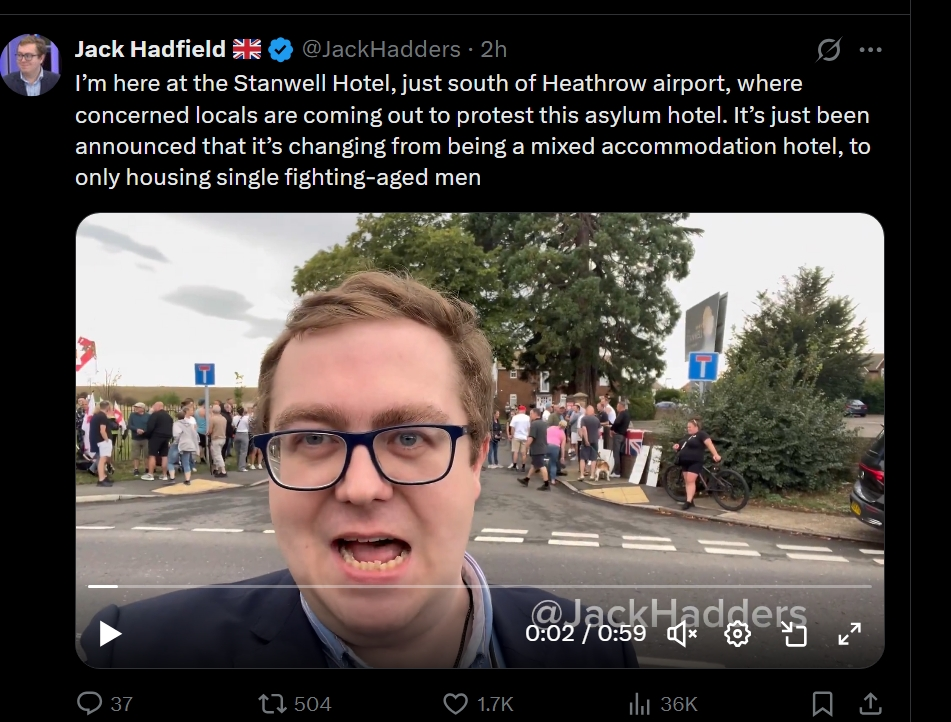Seek on the video progress bar

pos(480,586)
